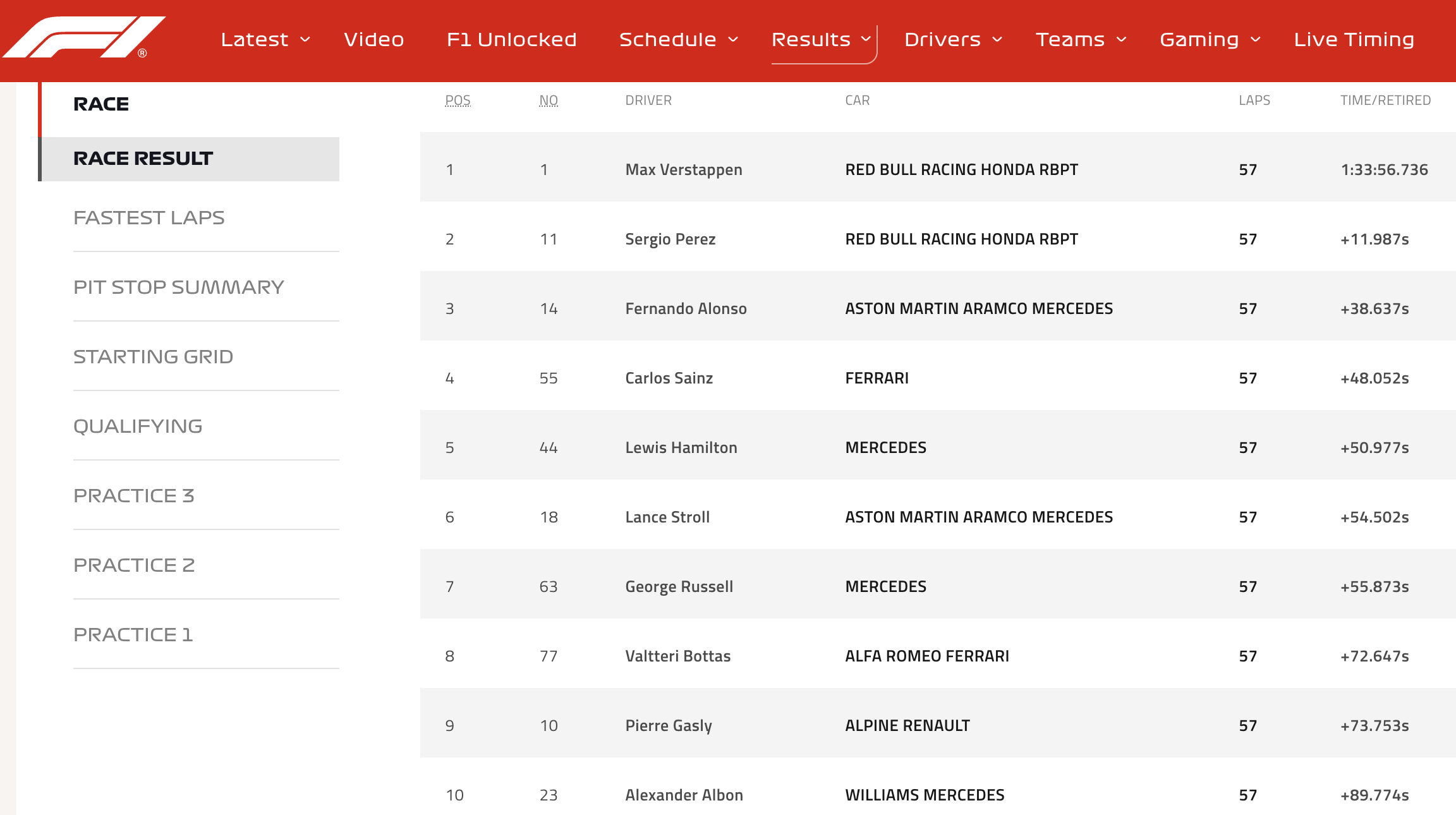Click driver Max Verstappen
The image size is (1456, 815).
click(x=683, y=170)
